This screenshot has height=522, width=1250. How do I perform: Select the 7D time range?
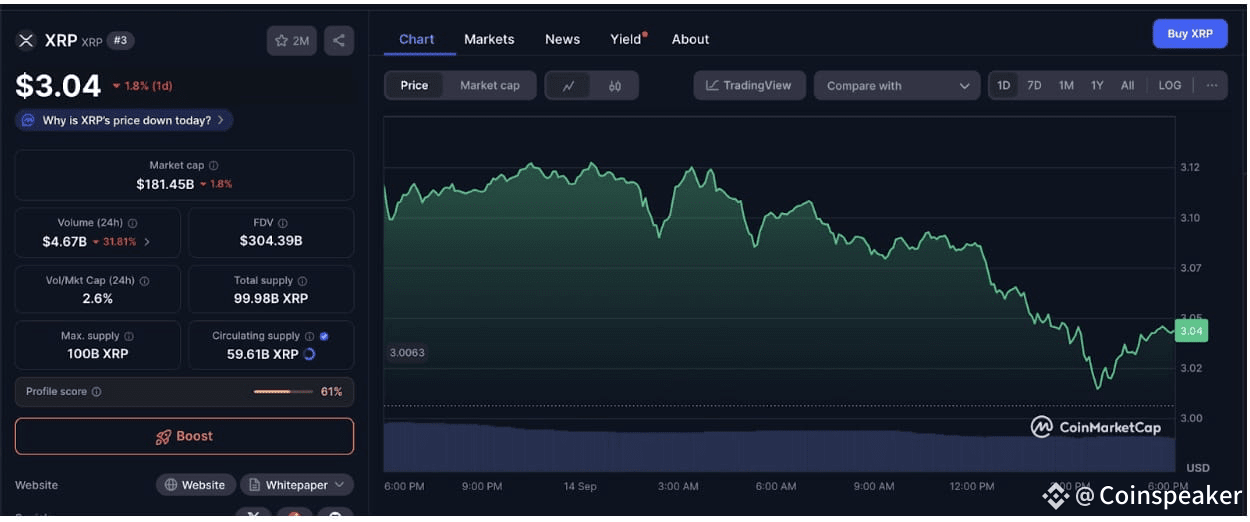1034,86
